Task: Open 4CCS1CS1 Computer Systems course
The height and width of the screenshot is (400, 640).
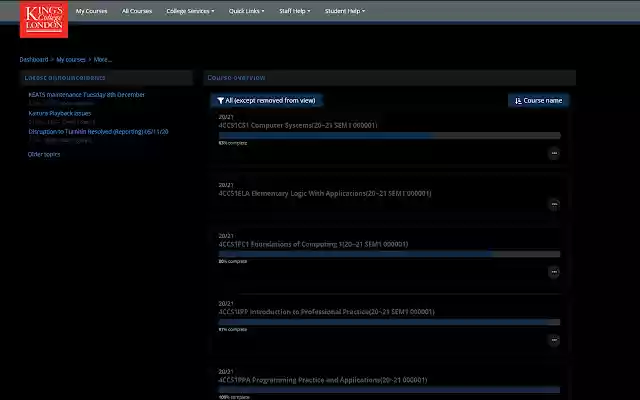Action: (x=298, y=125)
